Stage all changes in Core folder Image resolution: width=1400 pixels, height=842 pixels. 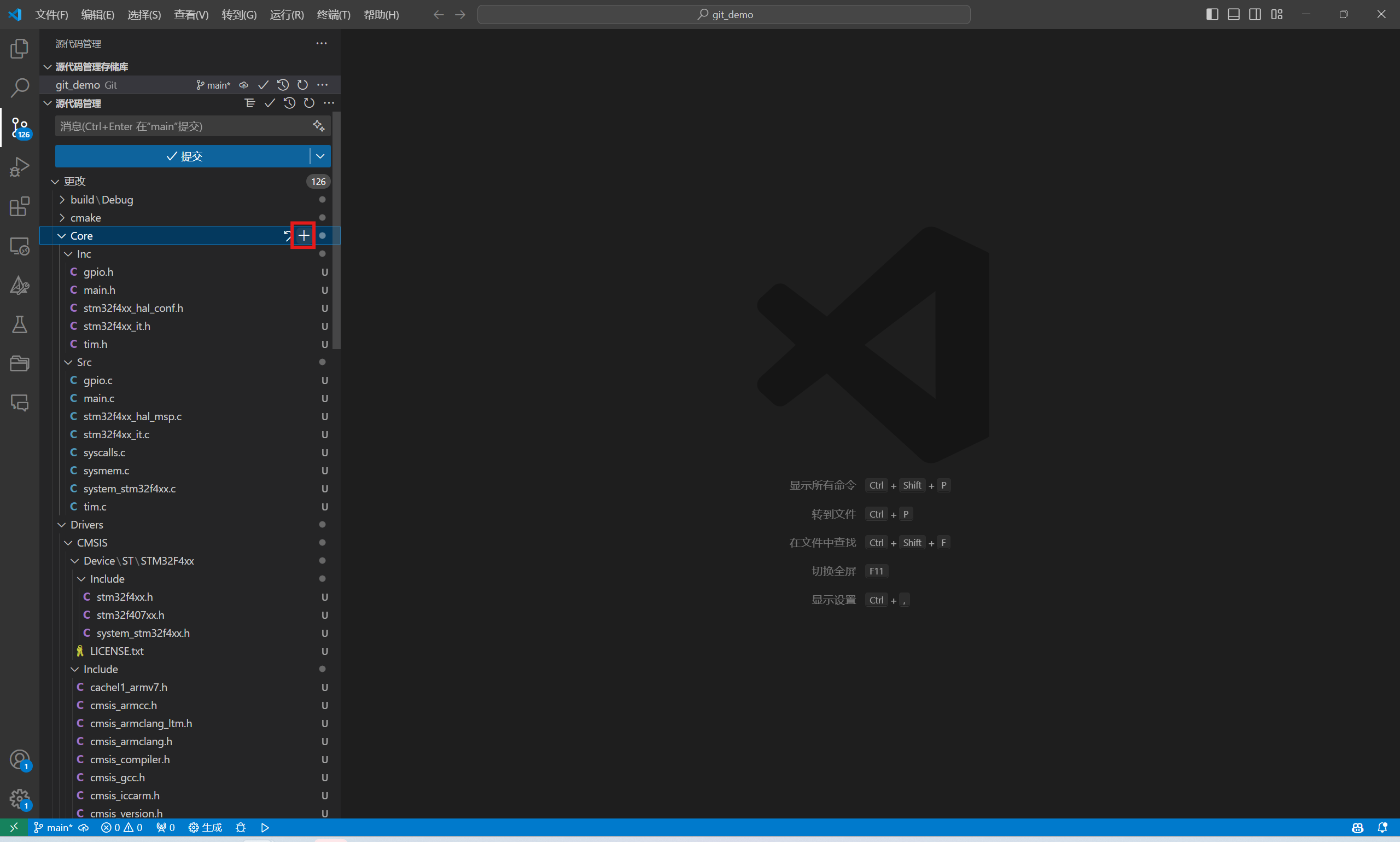coord(304,235)
